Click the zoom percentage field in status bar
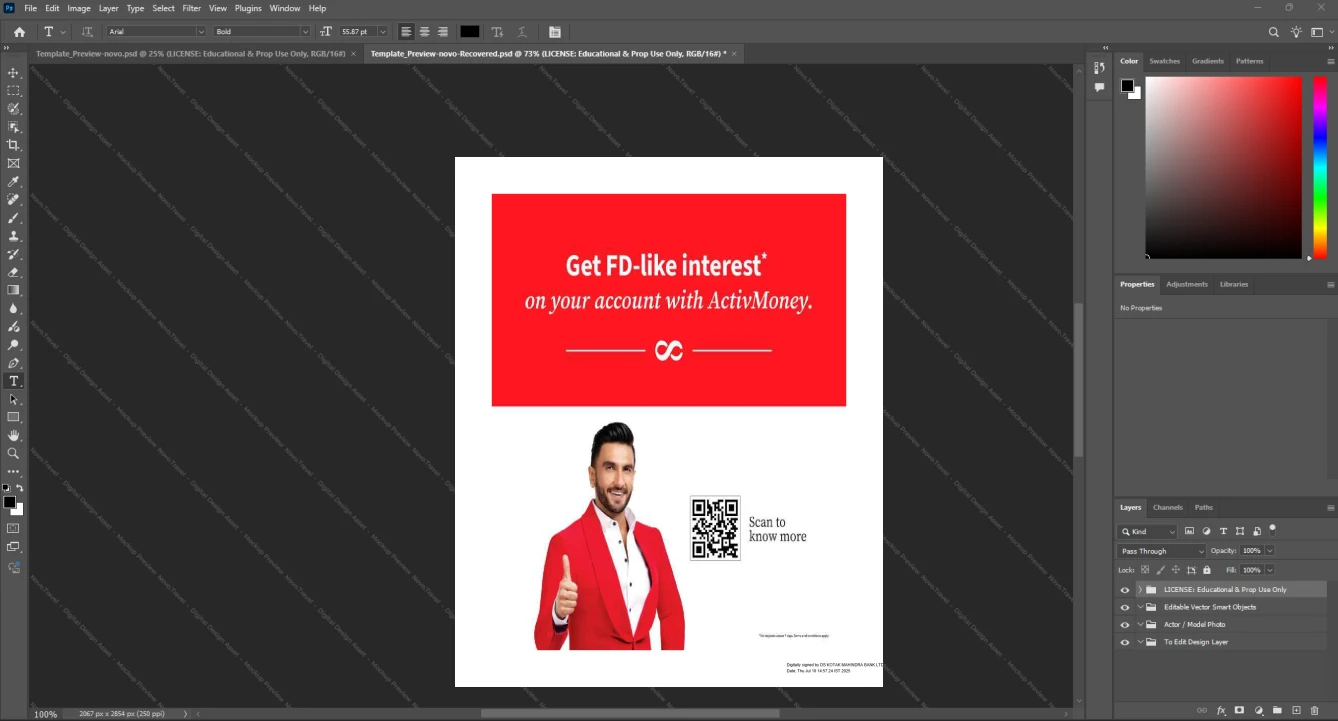 (46, 714)
